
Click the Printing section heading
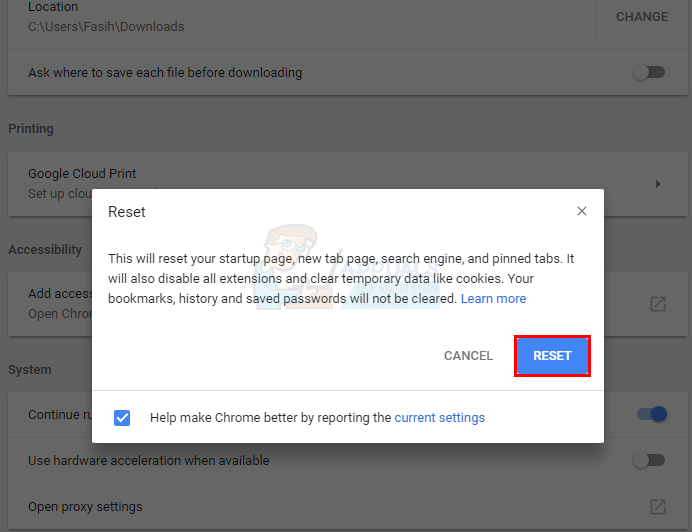click(x=31, y=129)
